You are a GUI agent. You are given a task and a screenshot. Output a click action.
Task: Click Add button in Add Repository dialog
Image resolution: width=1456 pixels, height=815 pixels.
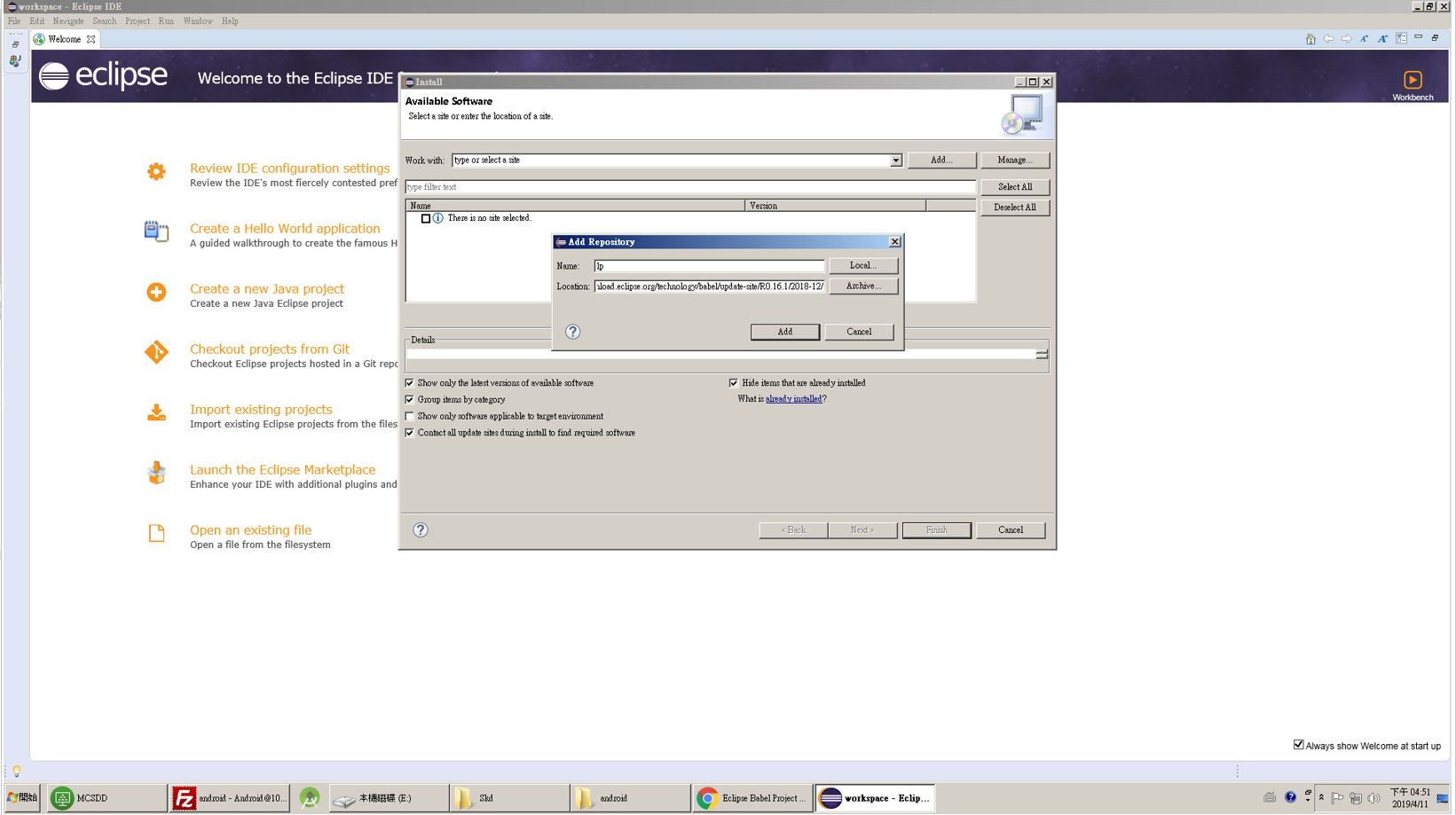(x=785, y=332)
